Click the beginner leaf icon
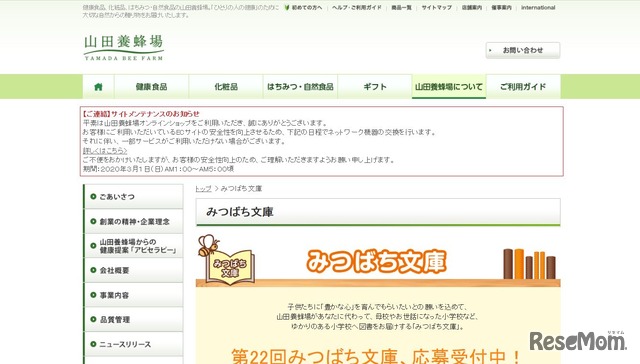640x364 pixels. click(x=287, y=7)
